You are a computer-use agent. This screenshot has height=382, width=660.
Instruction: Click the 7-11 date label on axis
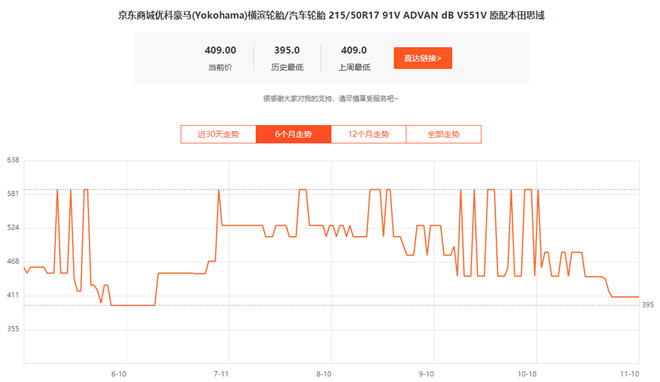point(221,374)
